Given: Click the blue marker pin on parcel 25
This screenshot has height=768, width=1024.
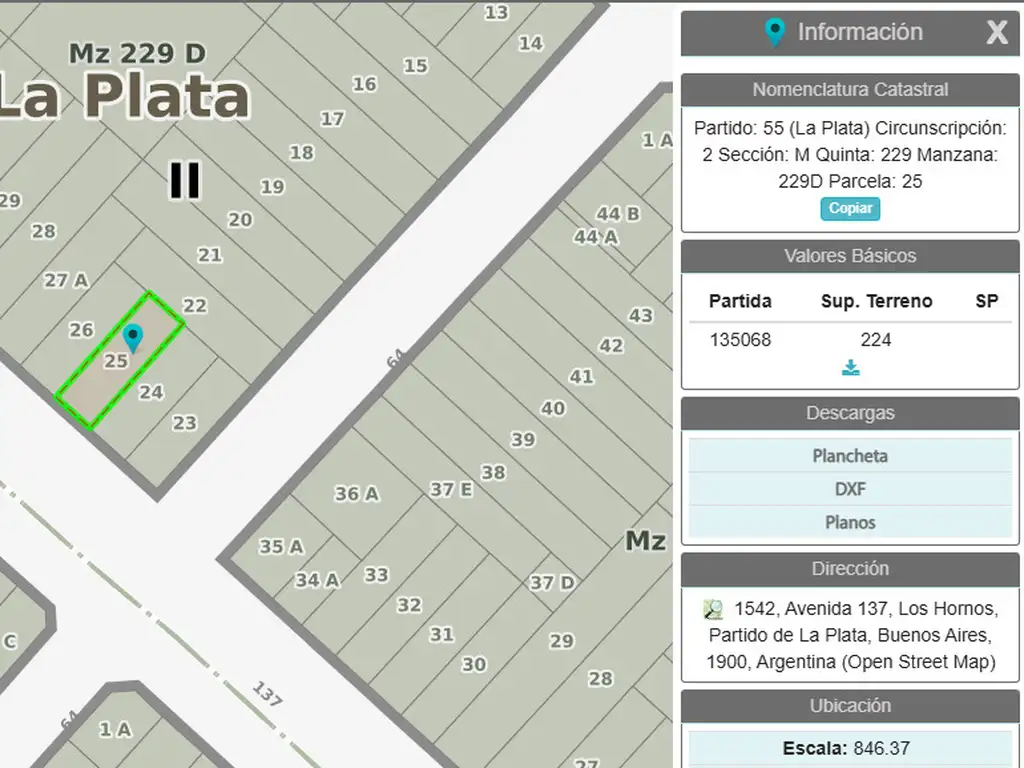Looking at the screenshot, I should (132, 337).
